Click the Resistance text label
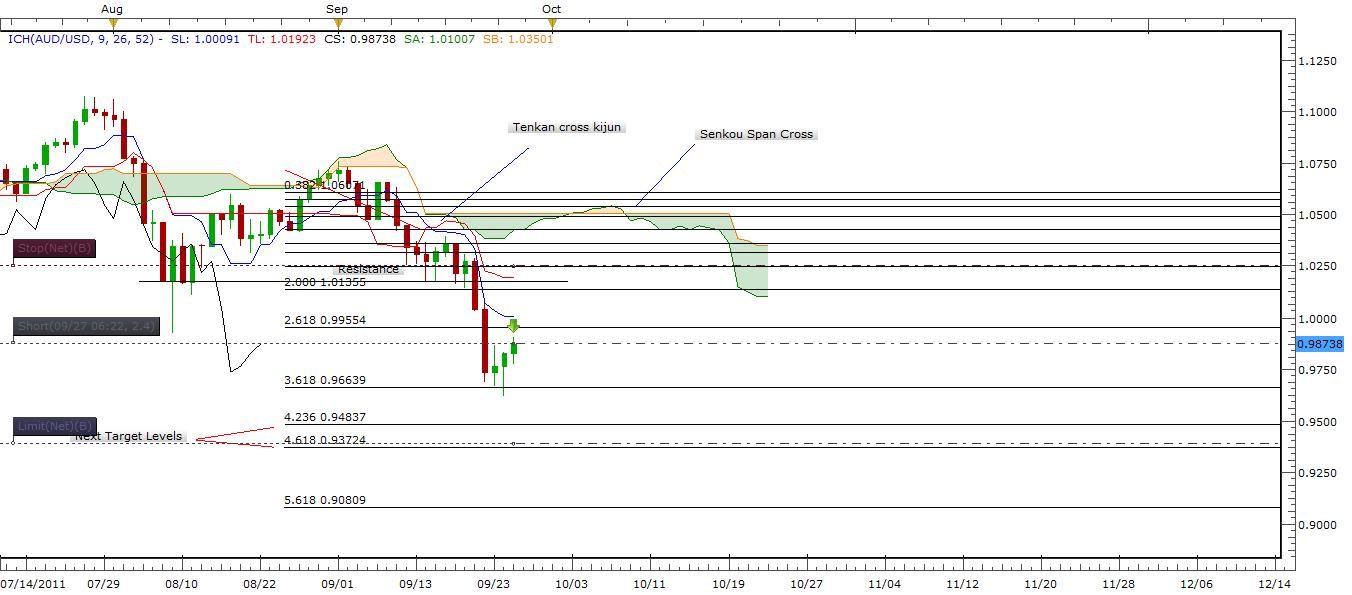1352x595 pixels. click(368, 269)
